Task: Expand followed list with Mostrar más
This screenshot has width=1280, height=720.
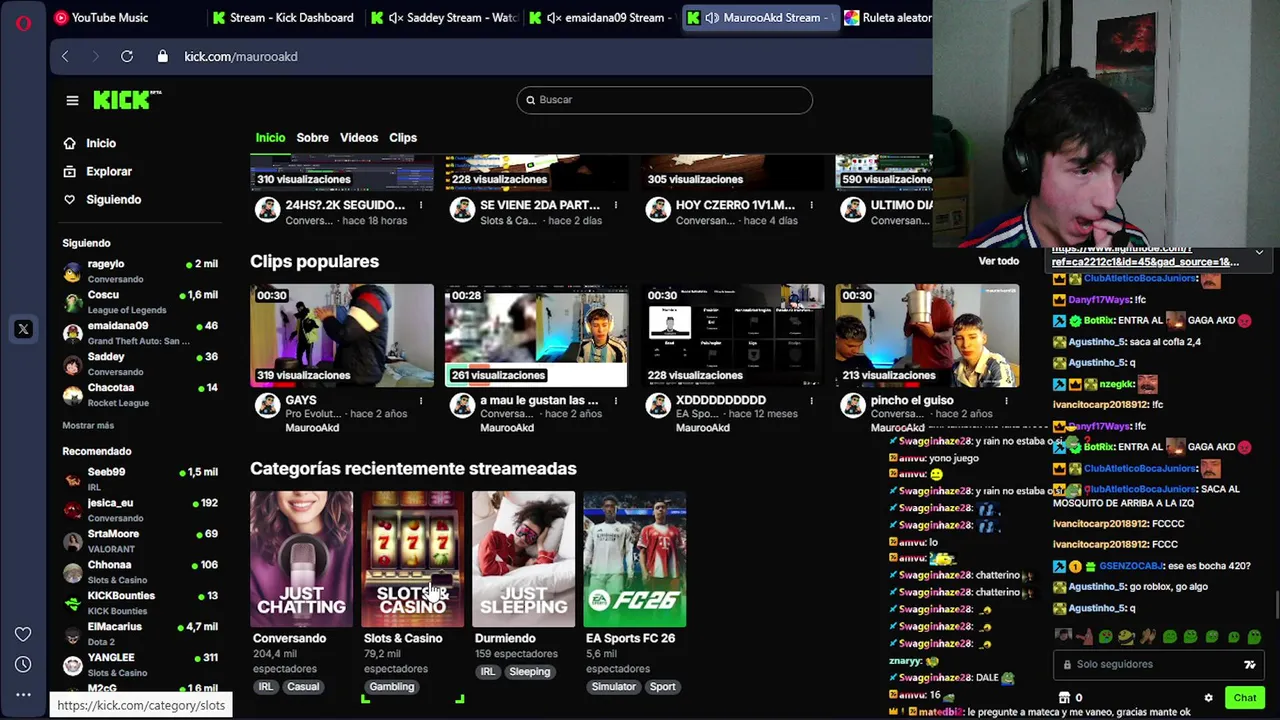Action: [x=88, y=425]
